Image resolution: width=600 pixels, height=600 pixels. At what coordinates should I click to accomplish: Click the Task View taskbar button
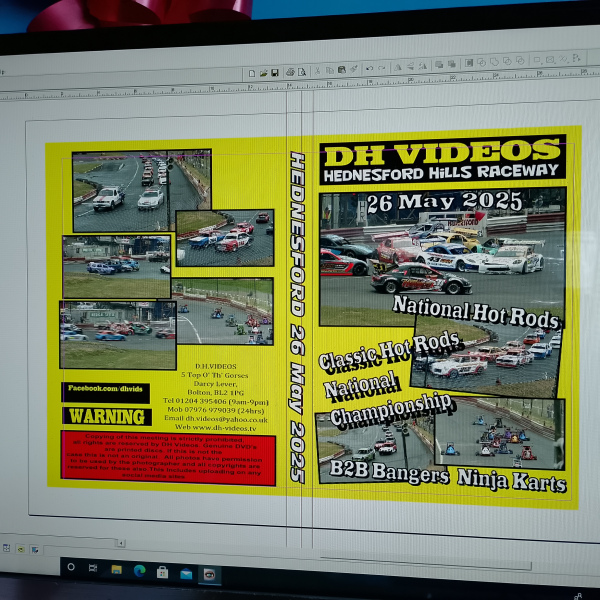click(x=93, y=568)
